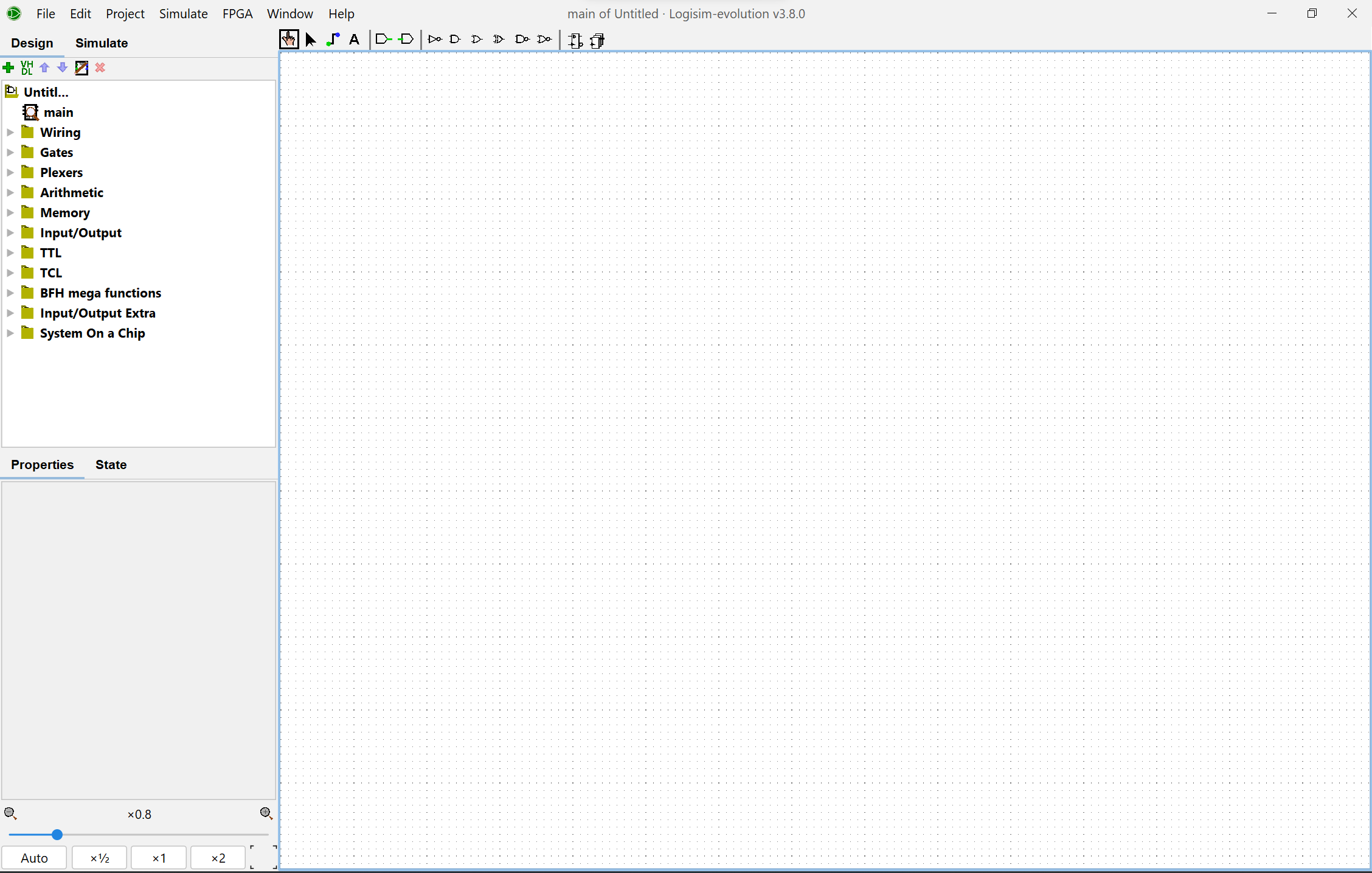Pick the Text tool (A)
1372x873 pixels.
[355, 40]
